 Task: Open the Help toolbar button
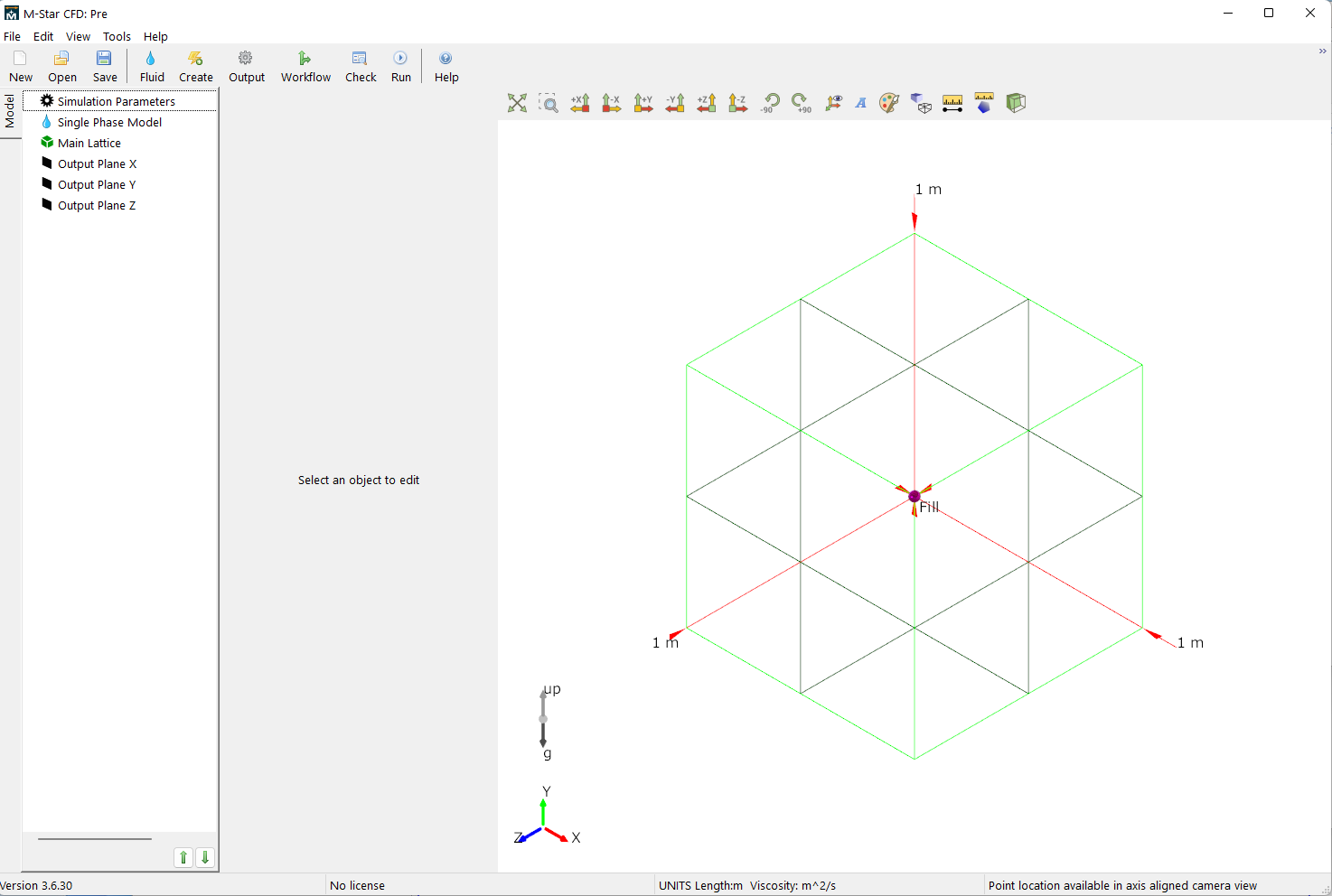pyautogui.click(x=446, y=67)
